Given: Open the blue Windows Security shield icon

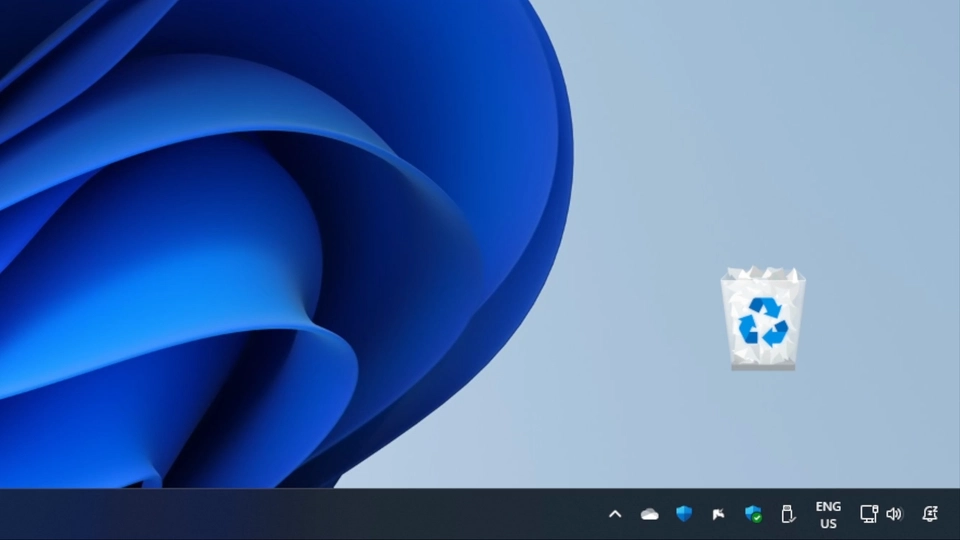Looking at the screenshot, I should [684, 514].
